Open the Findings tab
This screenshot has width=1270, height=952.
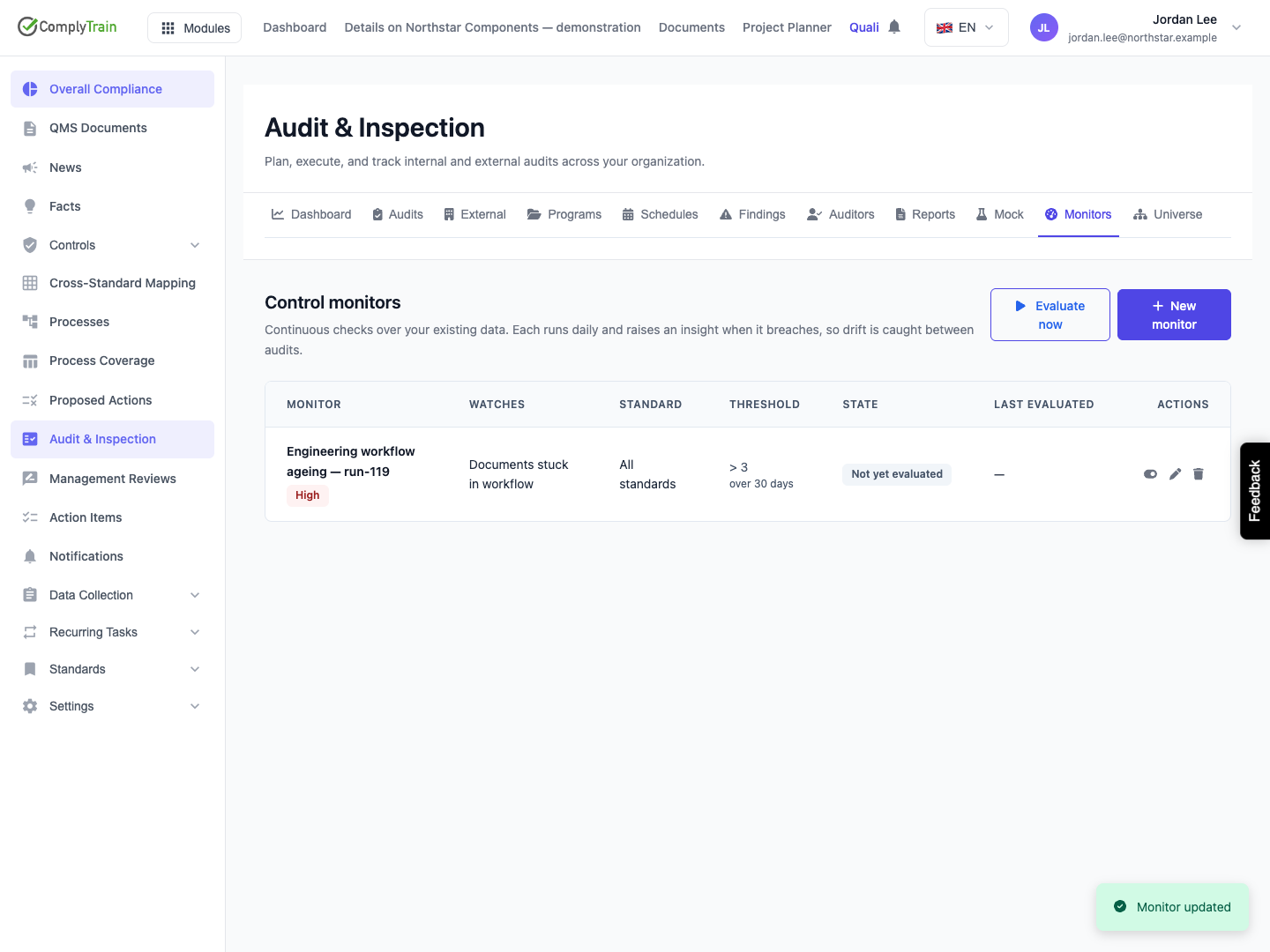click(752, 214)
